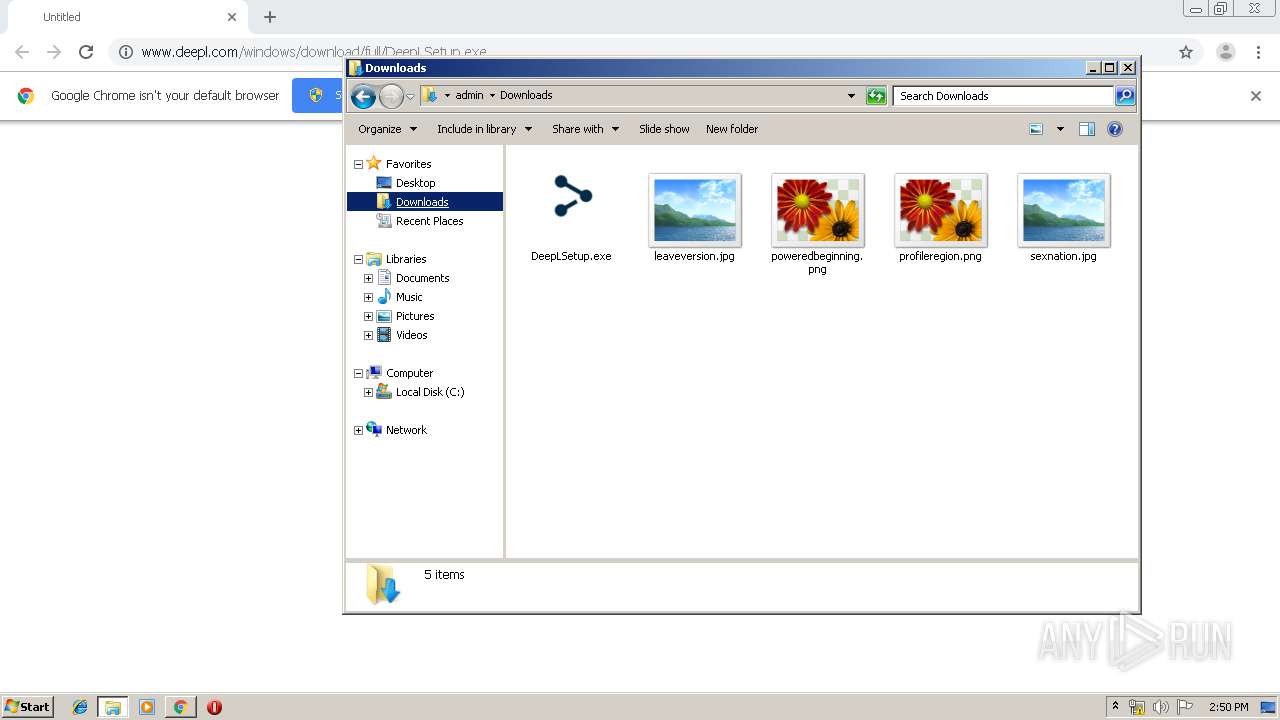Click the Explorer Forward arrow button
Screen dimensions: 1280x720
pyautogui.click(x=391, y=96)
